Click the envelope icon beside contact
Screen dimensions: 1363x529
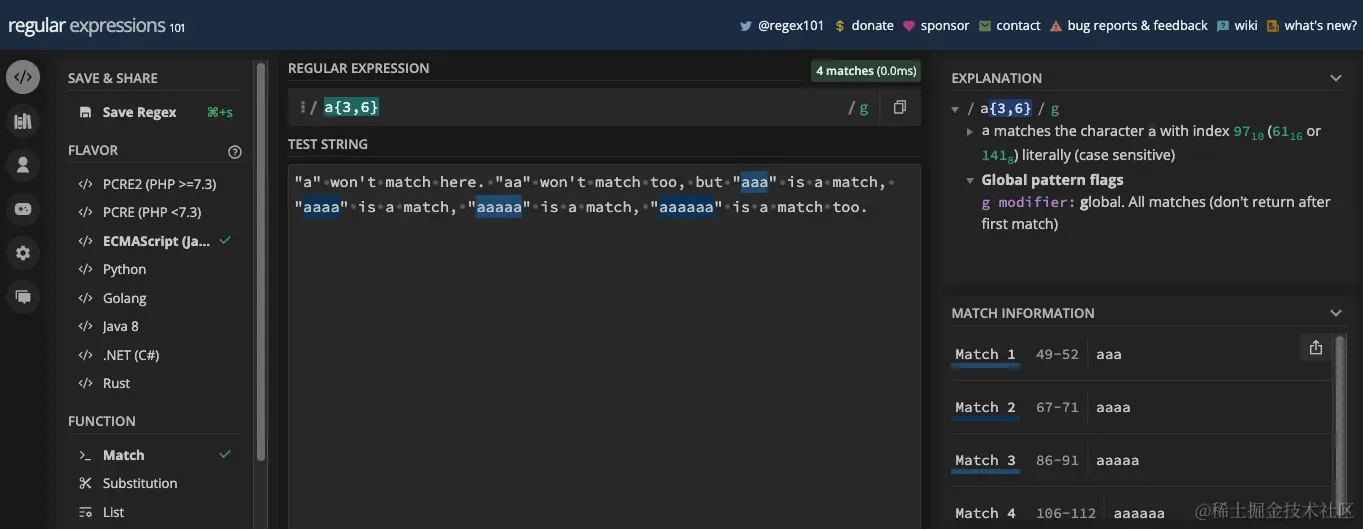tap(985, 26)
